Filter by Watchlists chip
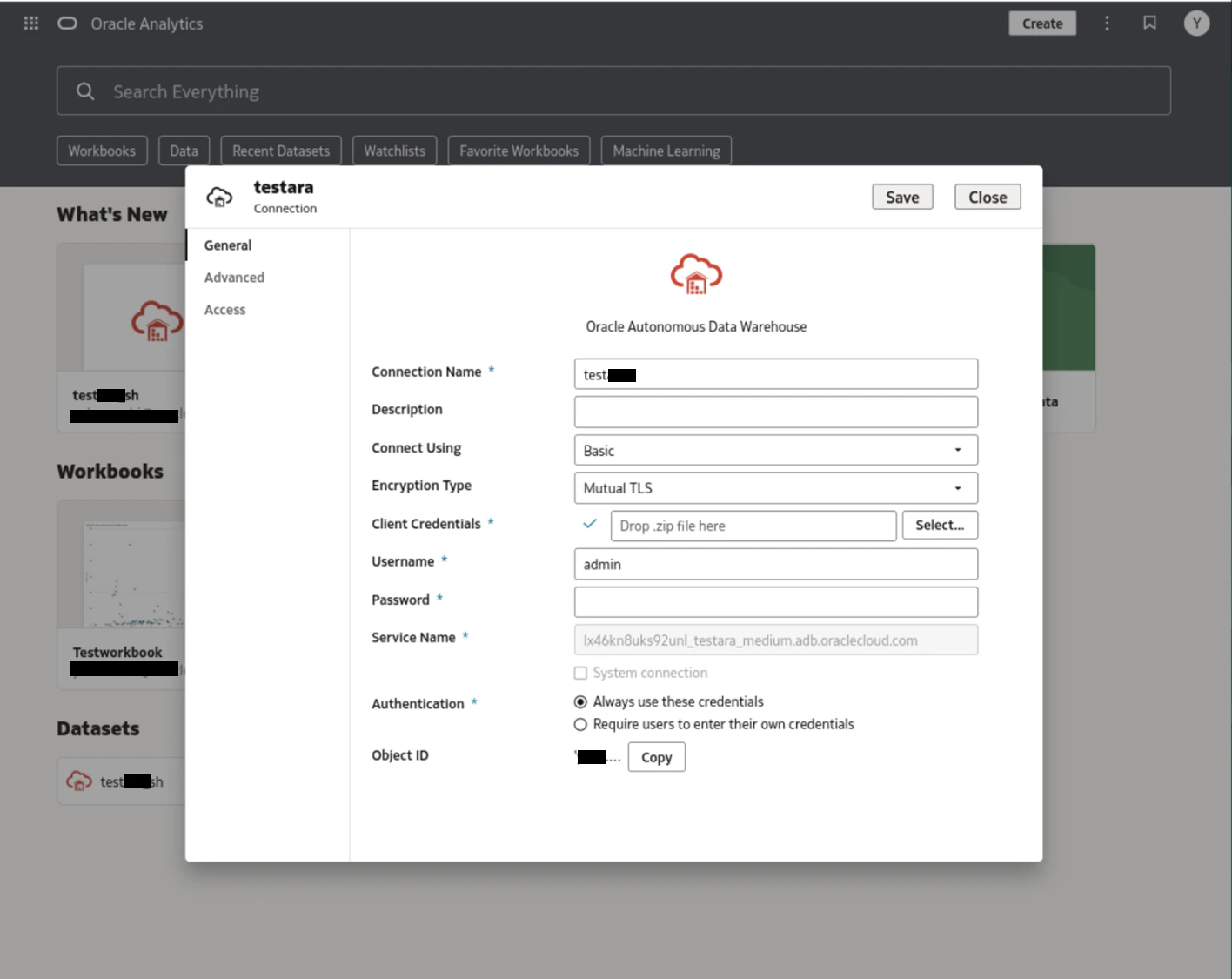 pyautogui.click(x=394, y=151)
